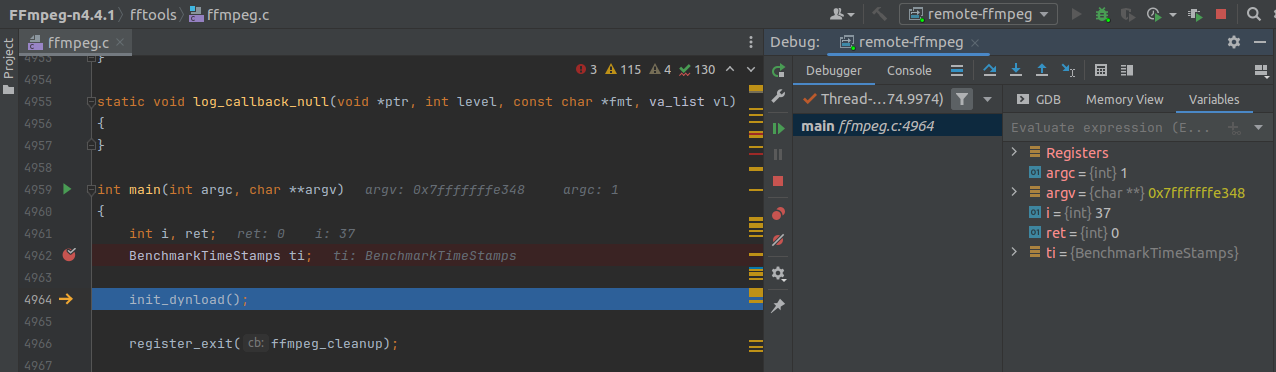
Task: Switch to the Memory View tab
Action: (x=1125, y=99)
